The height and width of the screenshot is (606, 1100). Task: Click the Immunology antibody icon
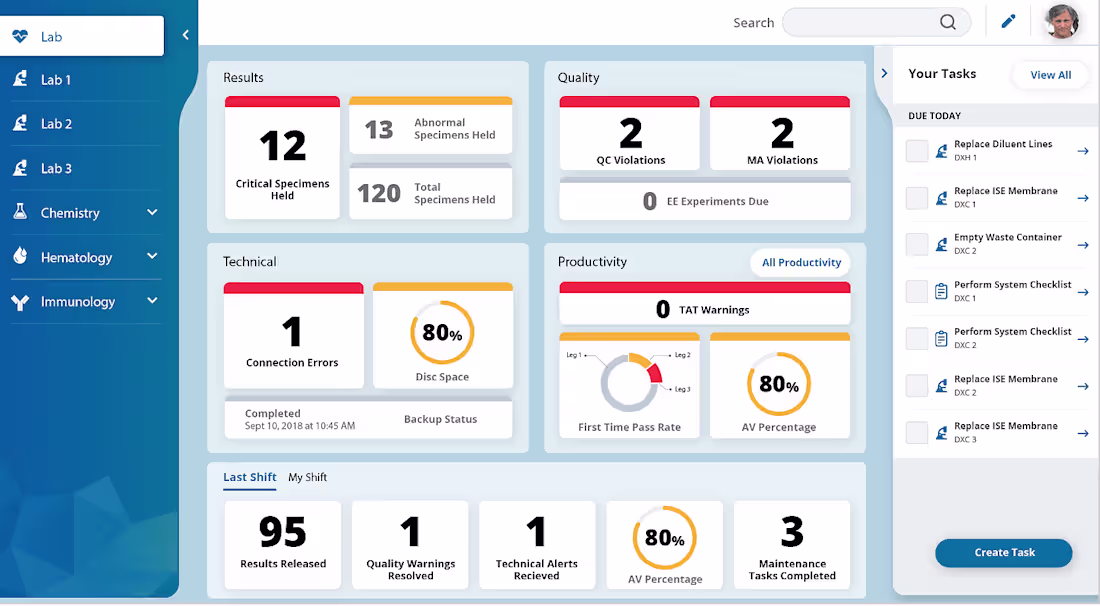point(22,301)
